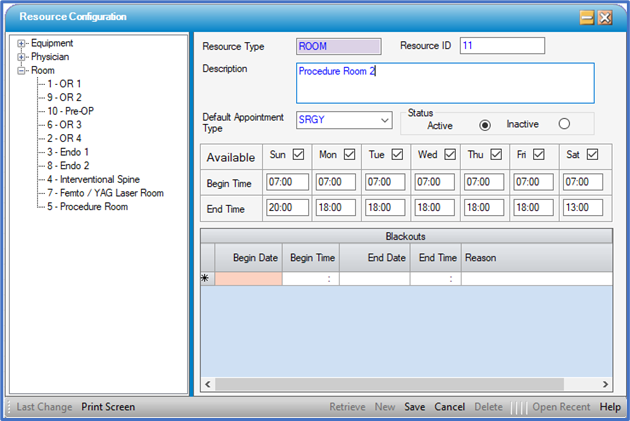Screen dimensions: 630x421
Task: Toggle the Wed availability checkbox
Action: pos(449,155)
